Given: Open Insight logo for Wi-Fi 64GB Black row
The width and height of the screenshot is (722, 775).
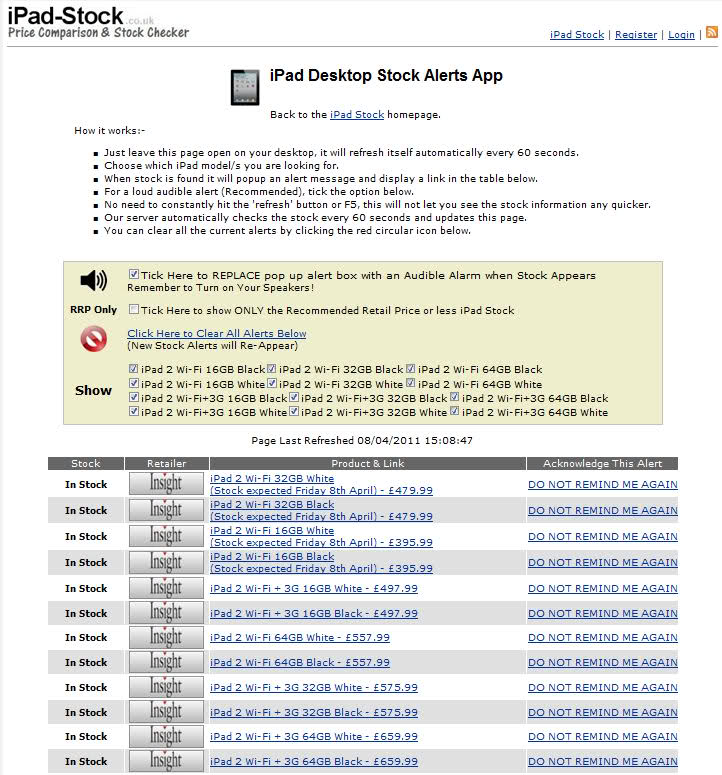Looking at the screenshot, I should [x=166, y=662].
